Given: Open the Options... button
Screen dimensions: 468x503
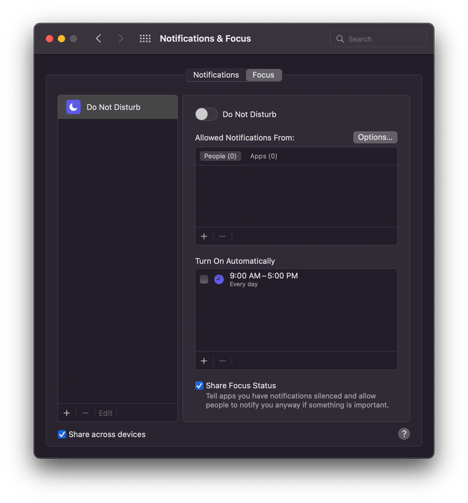Looking at the screenshot, I should tap(375, 137).
